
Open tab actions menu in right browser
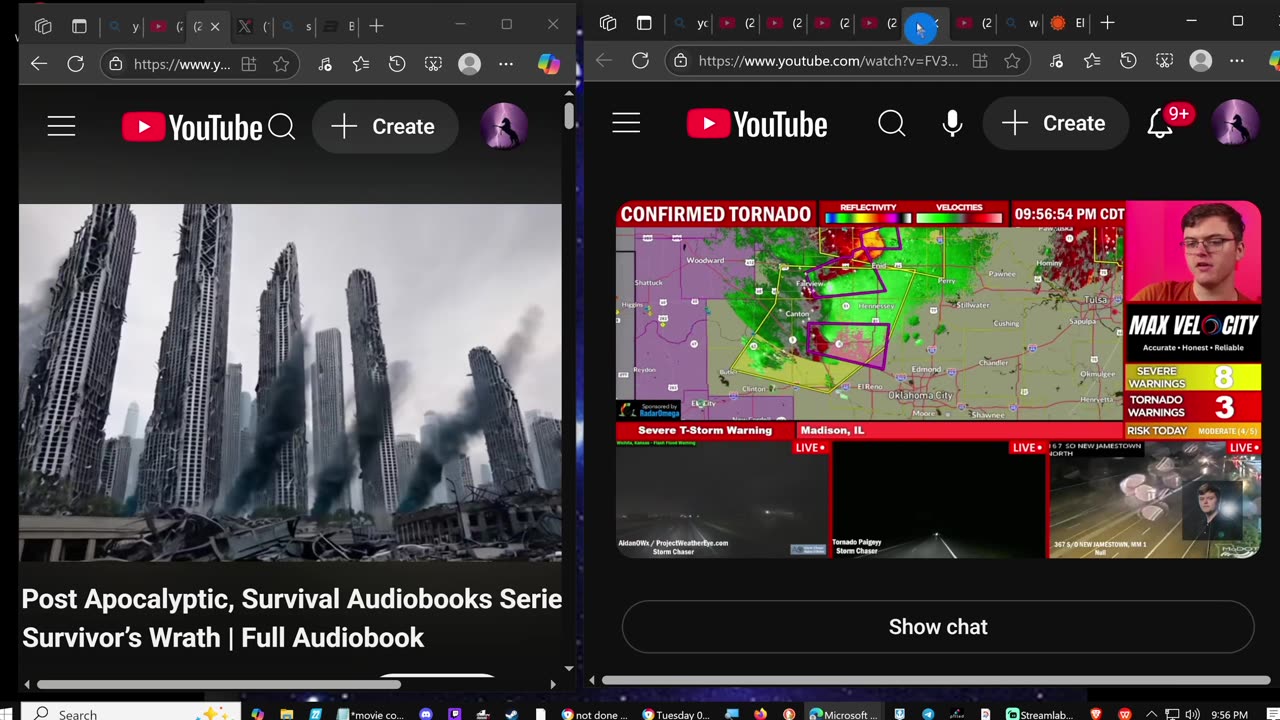tap(644, 23)
